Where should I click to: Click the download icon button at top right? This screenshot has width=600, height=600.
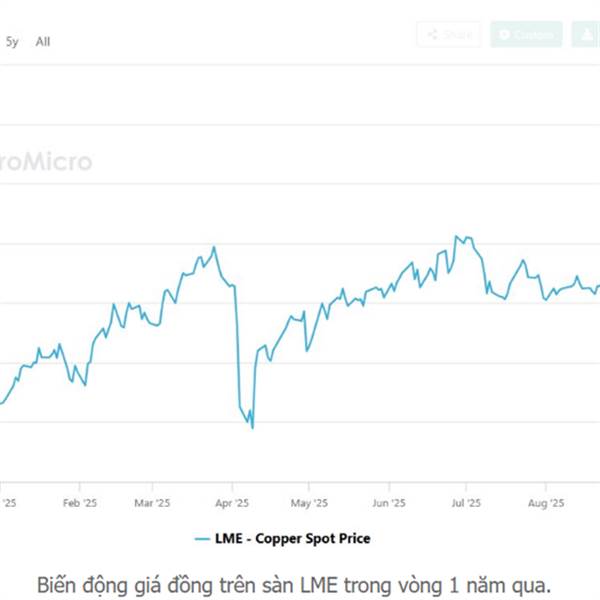tap(586, 34)
